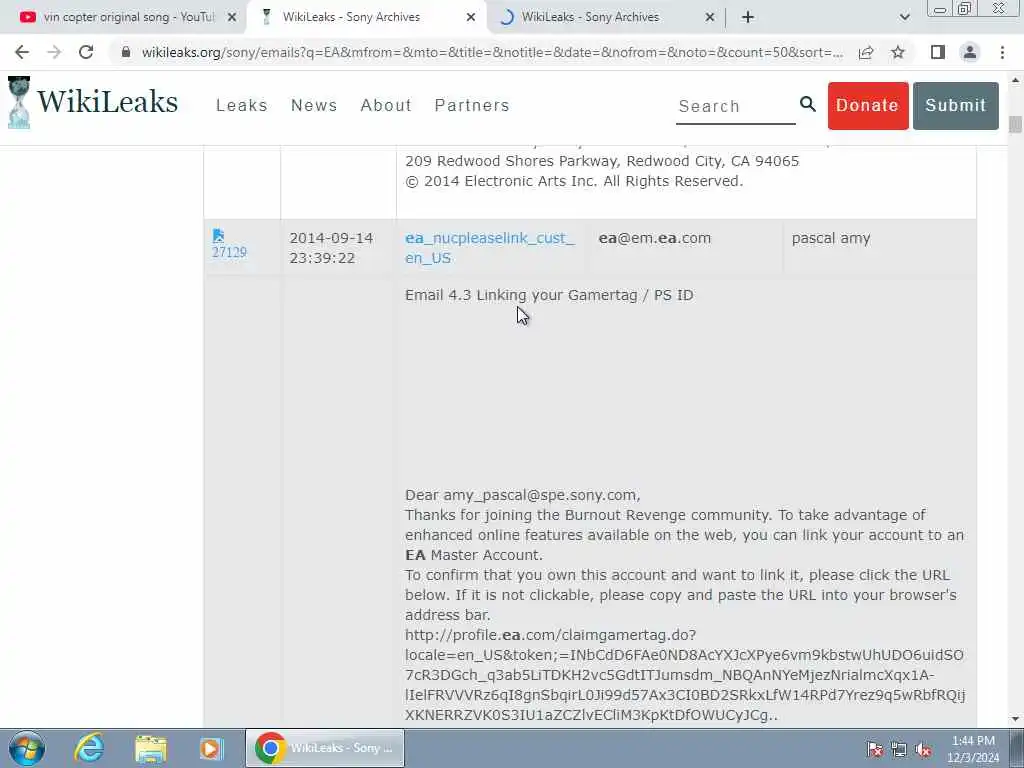Image resolution: width=1024 pixels, height=768 pixels.
Task: Open the browser side panel
Action: tap(938, 52)
